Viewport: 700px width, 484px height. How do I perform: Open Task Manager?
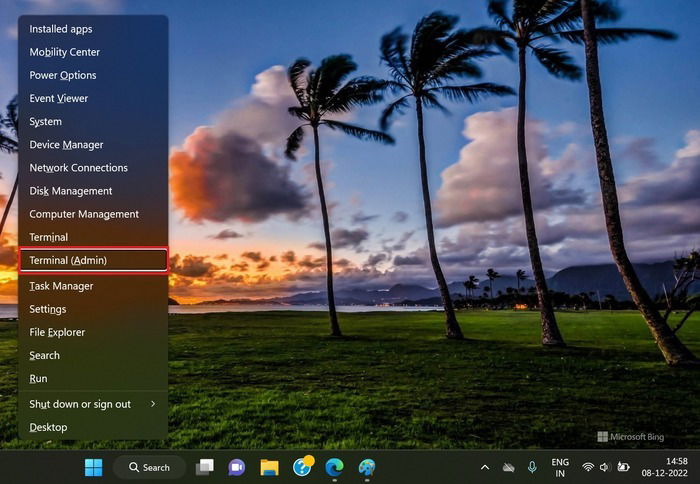point(93,286)
